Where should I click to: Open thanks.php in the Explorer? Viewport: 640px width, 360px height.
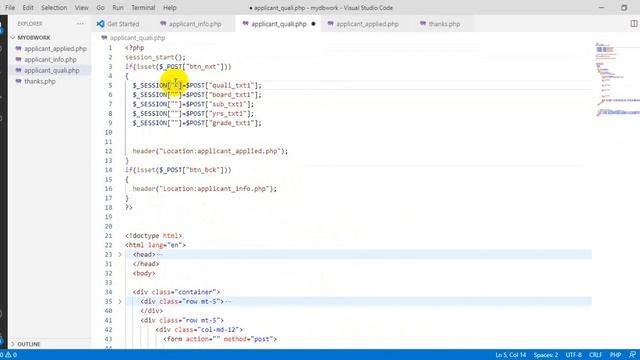[x=40, y=81]
